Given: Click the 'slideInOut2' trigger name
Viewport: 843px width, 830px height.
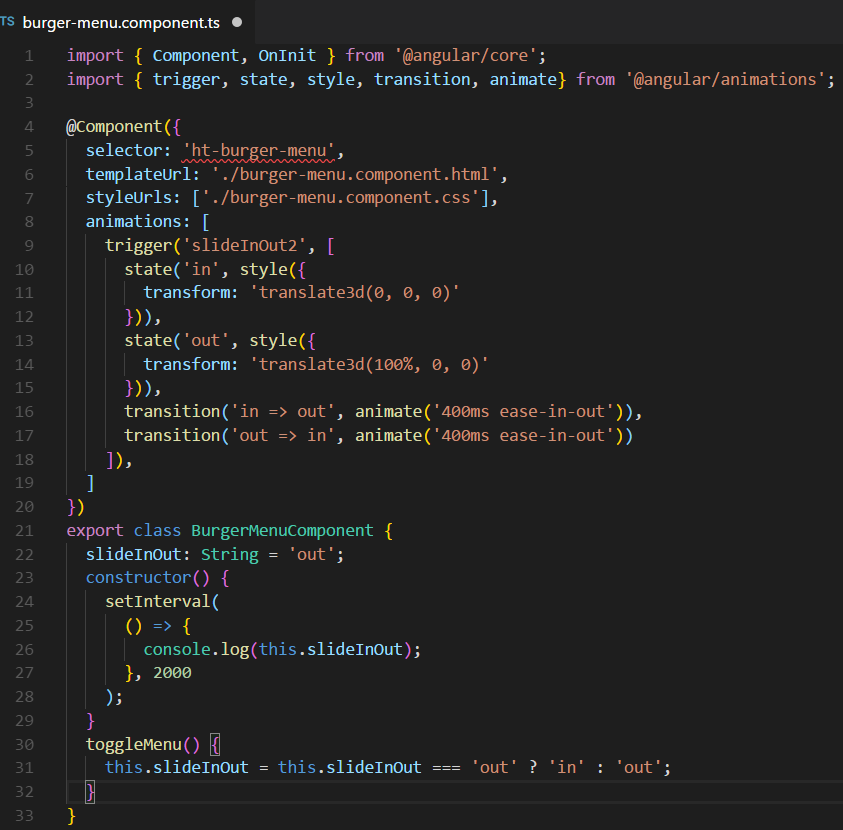Looking at the screenshot, I should click(x=244, y=246).
